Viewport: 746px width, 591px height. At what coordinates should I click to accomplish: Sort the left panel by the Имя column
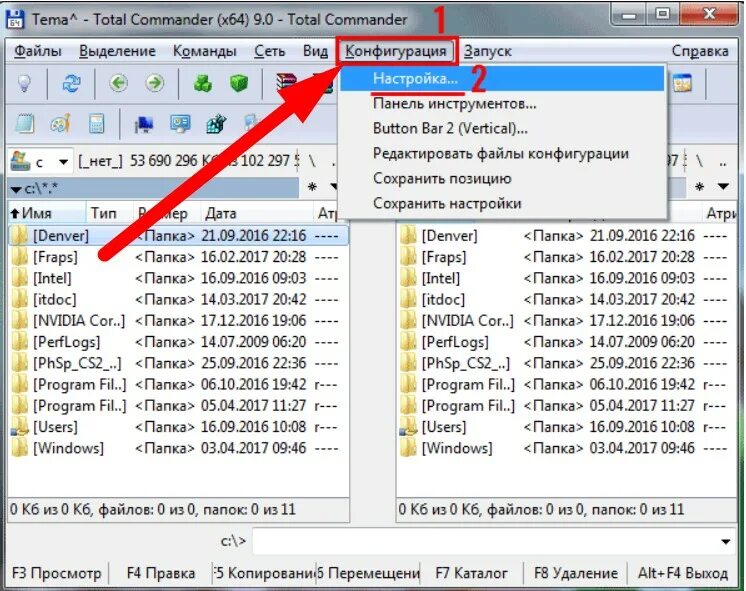pyautogui.click(x=47, y=213)
